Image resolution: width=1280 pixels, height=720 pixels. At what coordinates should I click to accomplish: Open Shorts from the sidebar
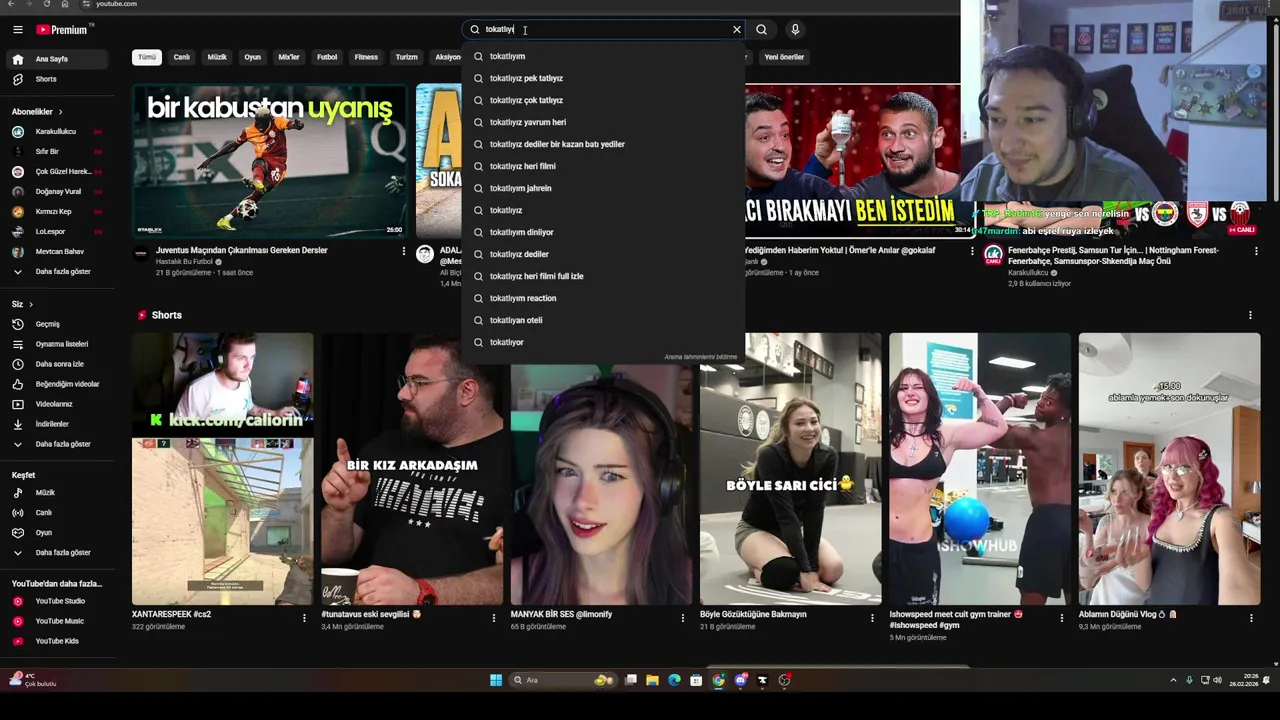tap(55, 79)
